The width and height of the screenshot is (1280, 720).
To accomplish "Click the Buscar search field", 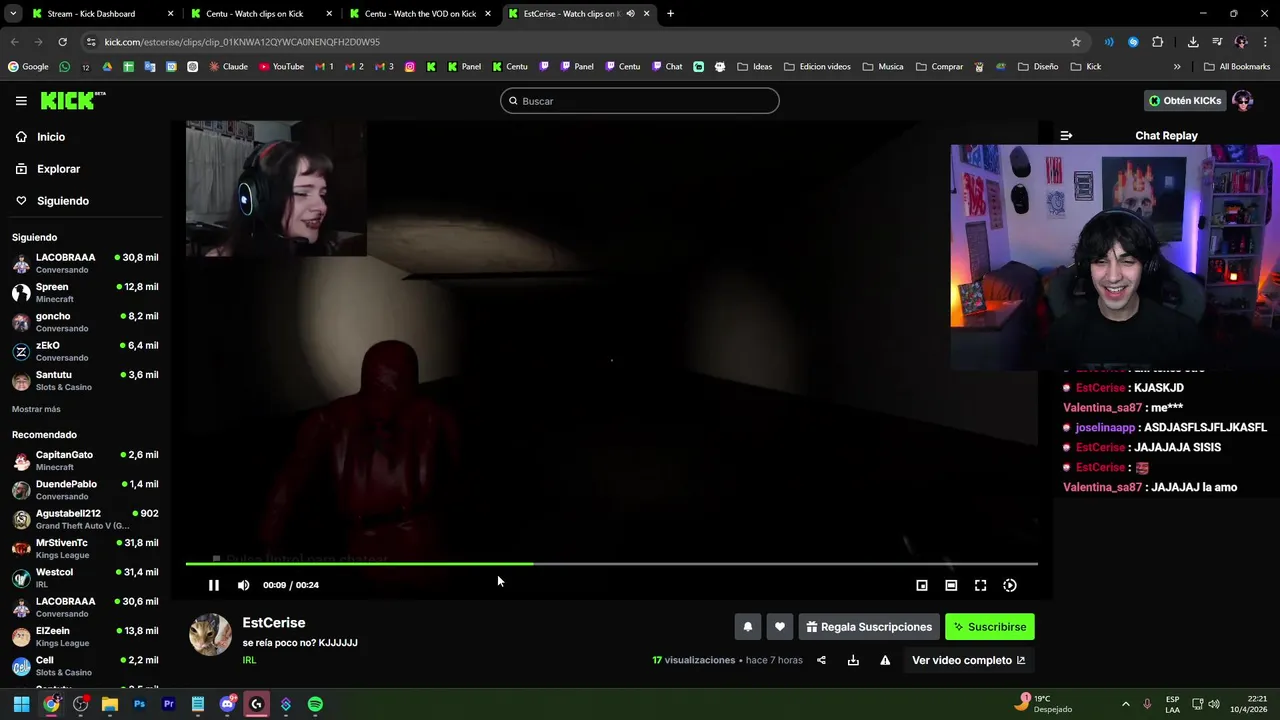I will pos(640,101).
